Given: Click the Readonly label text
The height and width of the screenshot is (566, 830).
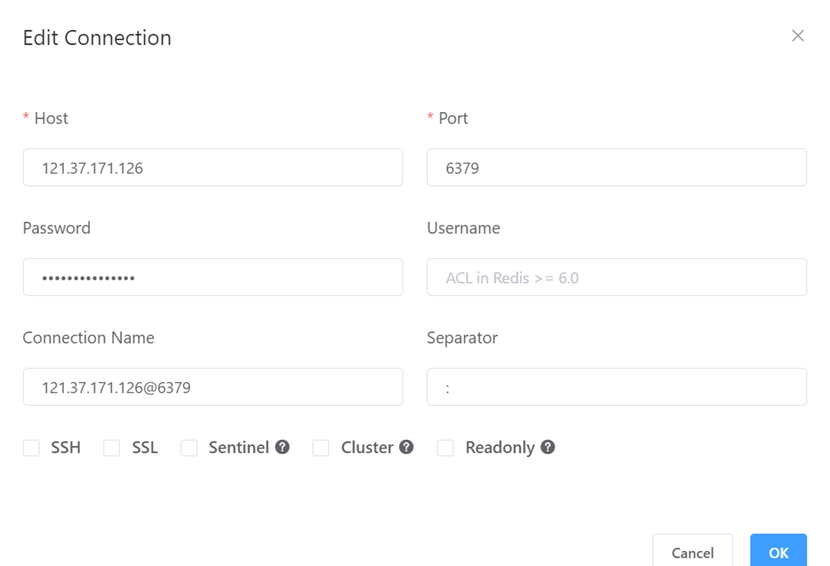Looking at the screenshot, I should tap(500, 448).
